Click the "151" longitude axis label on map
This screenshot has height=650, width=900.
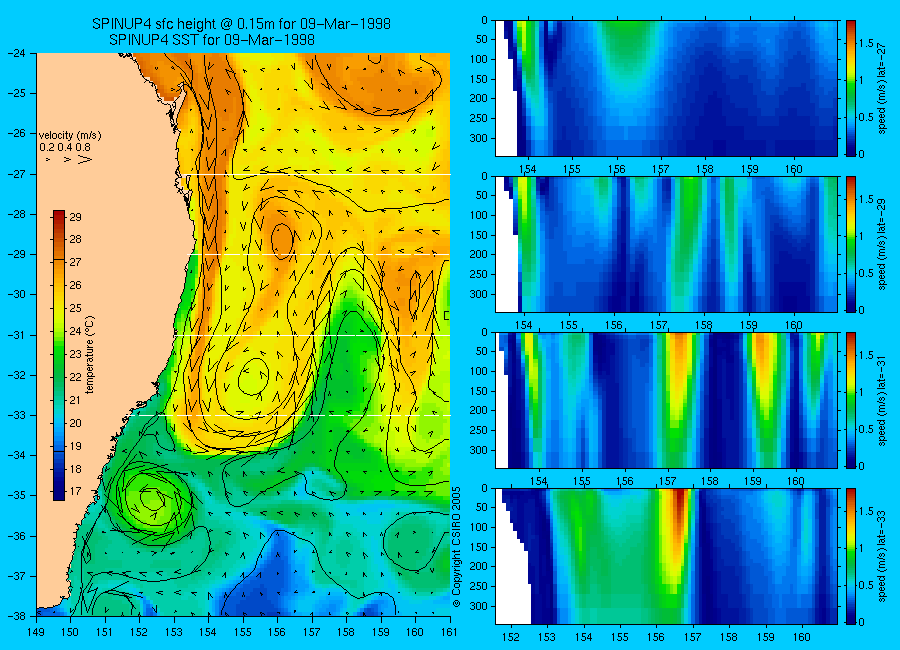pos(105,632)
